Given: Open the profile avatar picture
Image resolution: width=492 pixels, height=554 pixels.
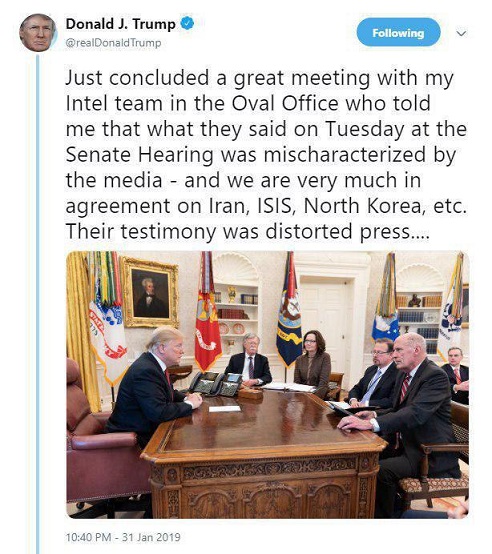Looking at the screenshot, I should [37, 33].
